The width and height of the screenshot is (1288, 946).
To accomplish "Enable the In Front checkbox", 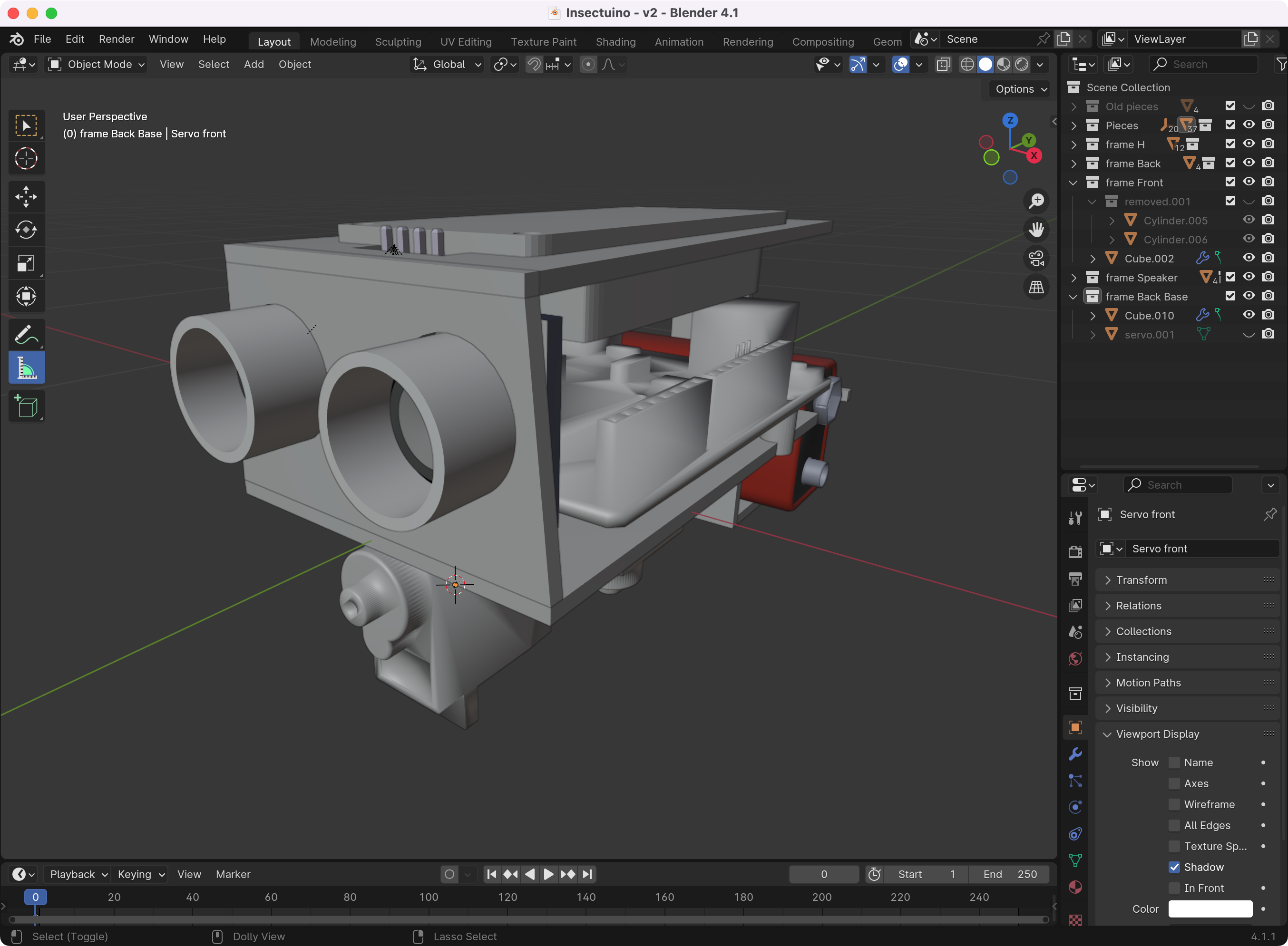I will coord(1174,888).
